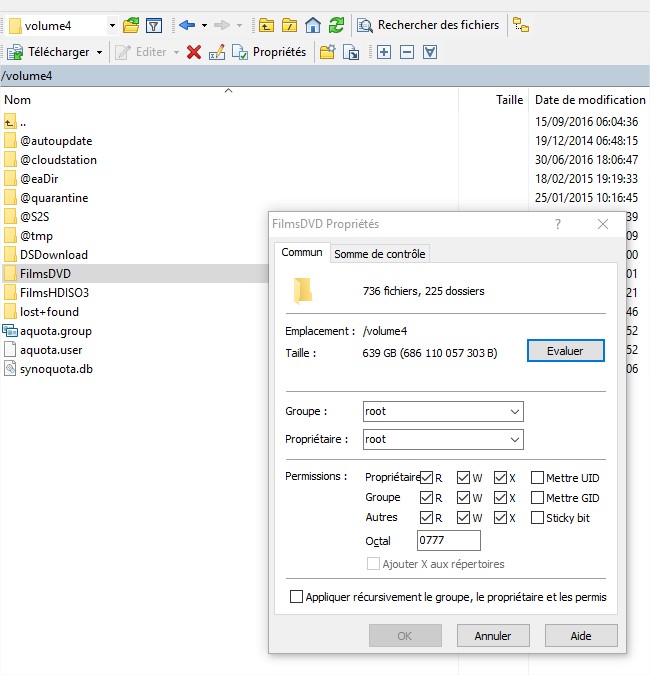This screenshot has height=675, width=650.
Task: Open Propriétés from the toolbar
Action: coord(269,52)
